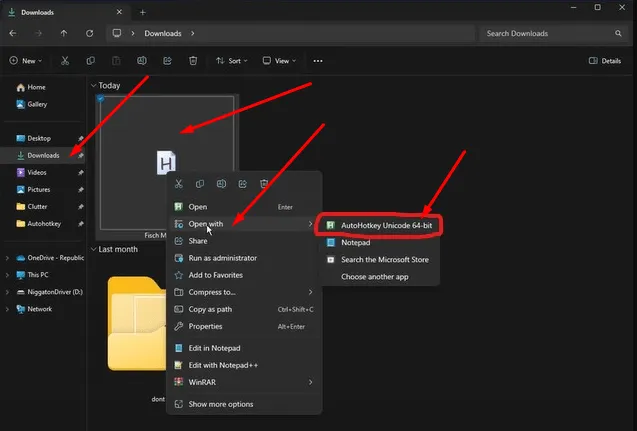The width and height of the screenshot is (637, 431).
Task: Select AutoHotkey Unicode 64-bit from submenu
Action: coord(384,225)
